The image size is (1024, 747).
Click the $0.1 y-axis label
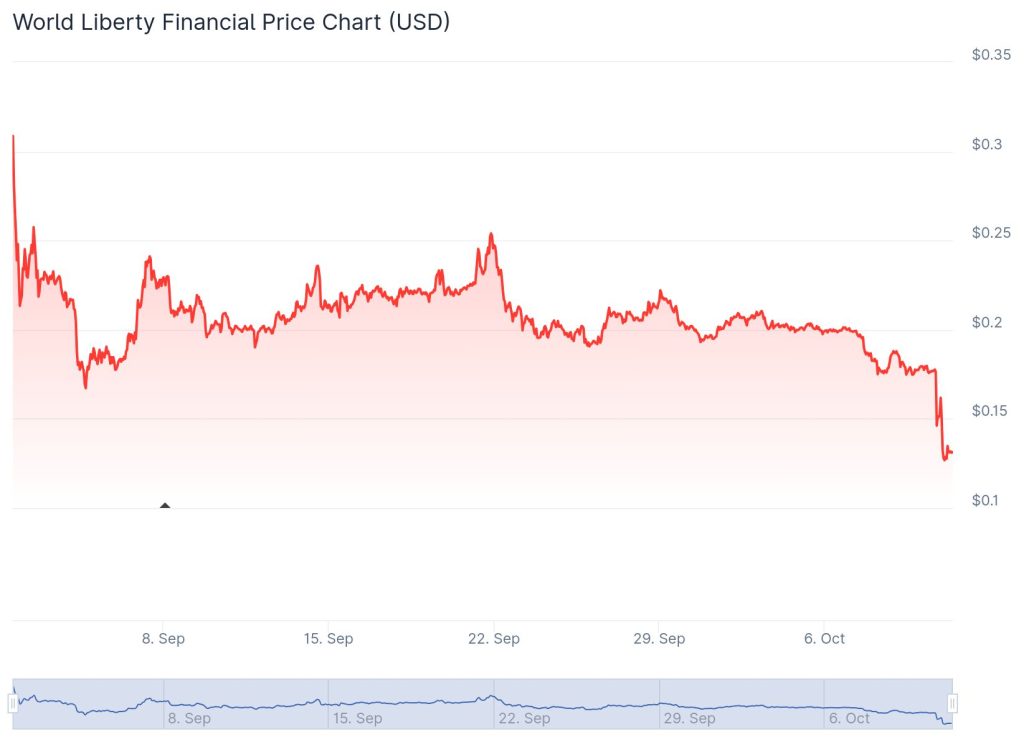(x=987, y=500)
